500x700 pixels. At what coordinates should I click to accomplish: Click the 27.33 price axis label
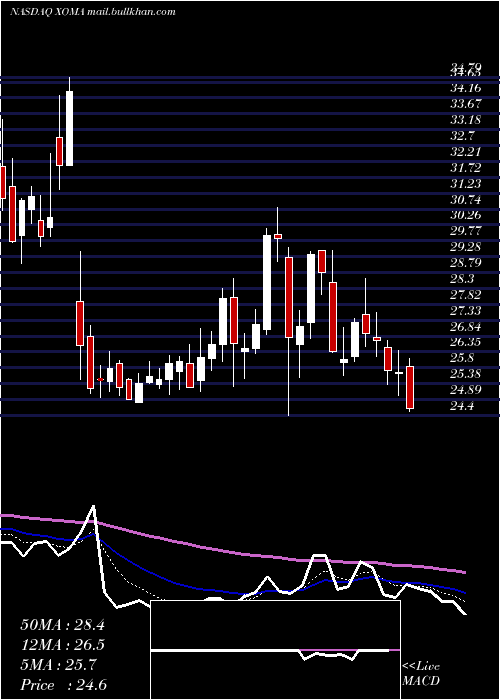click(466, 310)
